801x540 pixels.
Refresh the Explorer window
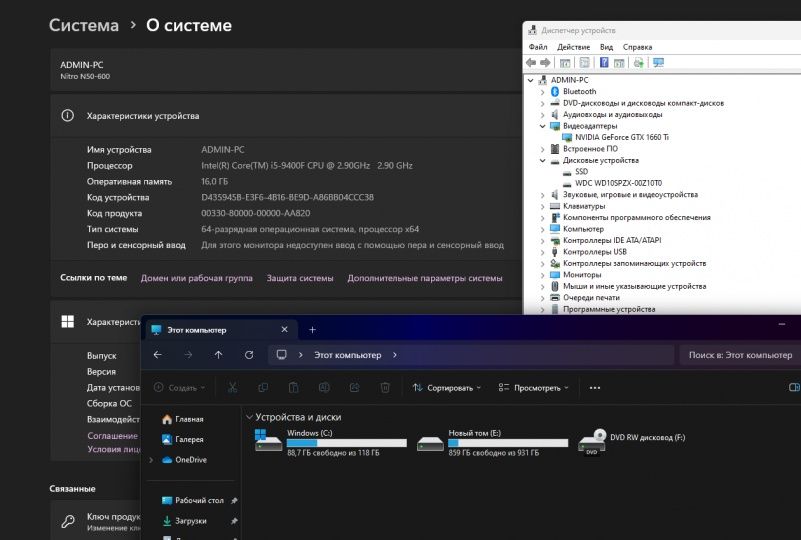click(x=249, y=355)
